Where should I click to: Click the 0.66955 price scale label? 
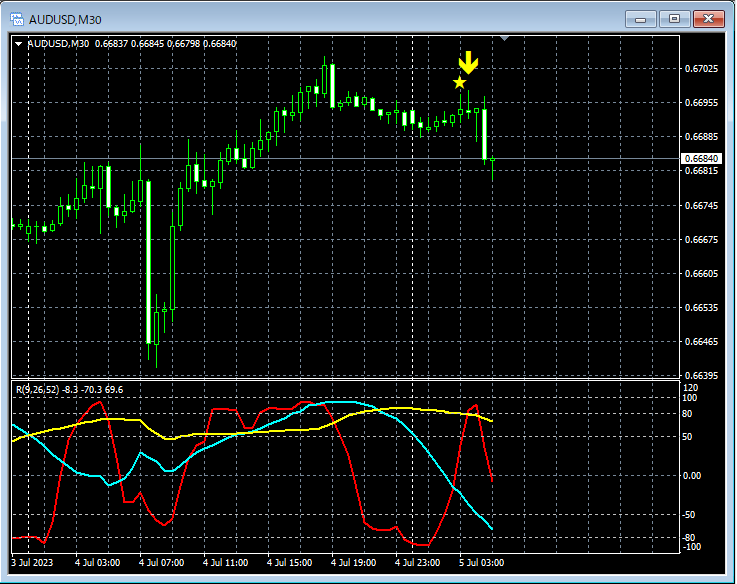point(701,103)
